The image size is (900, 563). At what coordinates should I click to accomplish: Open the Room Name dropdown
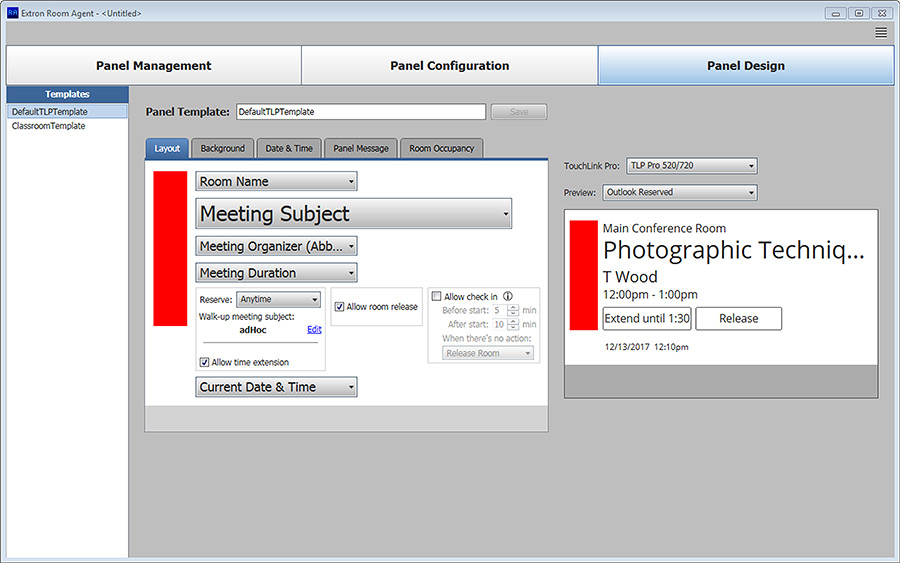(x=276, y=182)
